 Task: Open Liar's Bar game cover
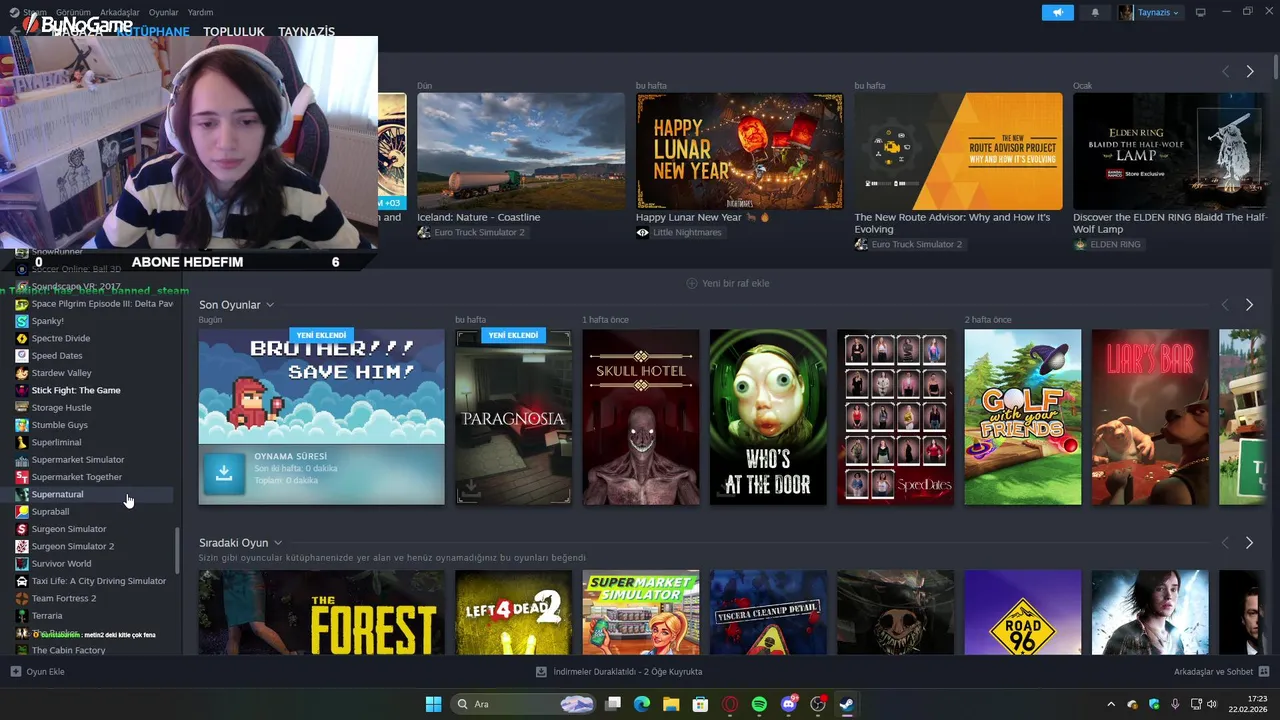(1150, 417)
